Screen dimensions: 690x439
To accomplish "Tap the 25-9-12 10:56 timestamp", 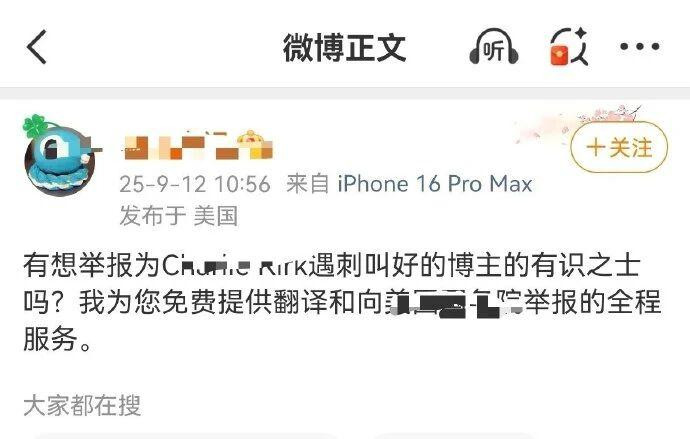I will (195, 184).
